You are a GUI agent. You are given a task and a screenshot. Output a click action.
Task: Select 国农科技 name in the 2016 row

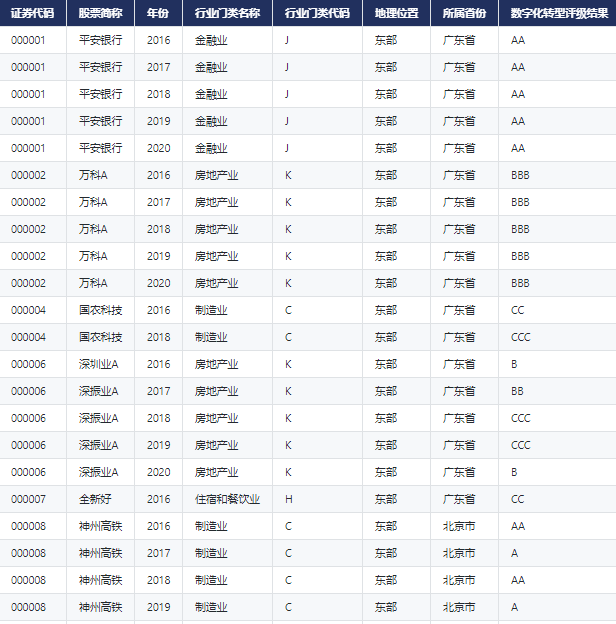click(100, 310)
